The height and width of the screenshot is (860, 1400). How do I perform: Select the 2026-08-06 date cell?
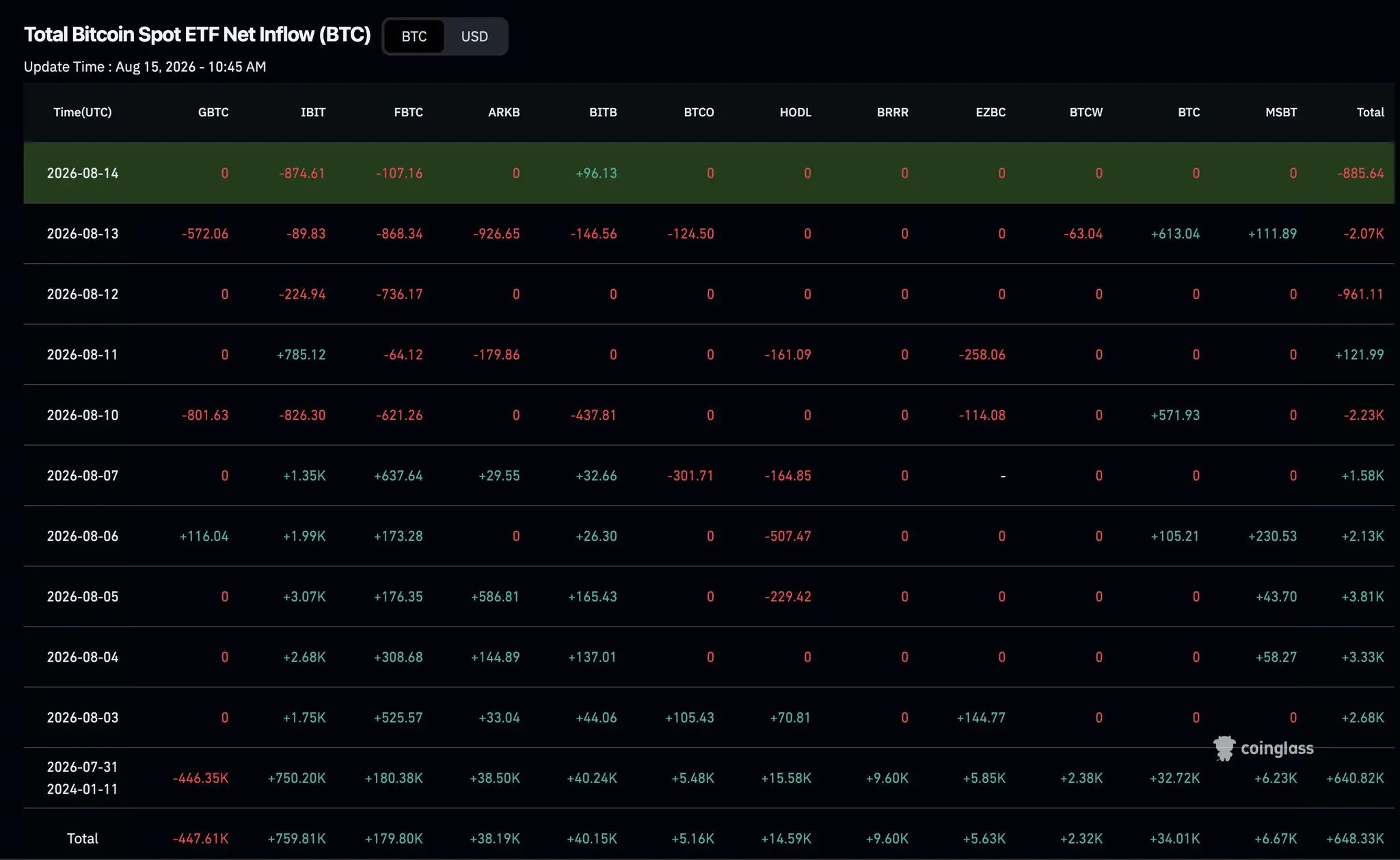(x=83, y=536)
